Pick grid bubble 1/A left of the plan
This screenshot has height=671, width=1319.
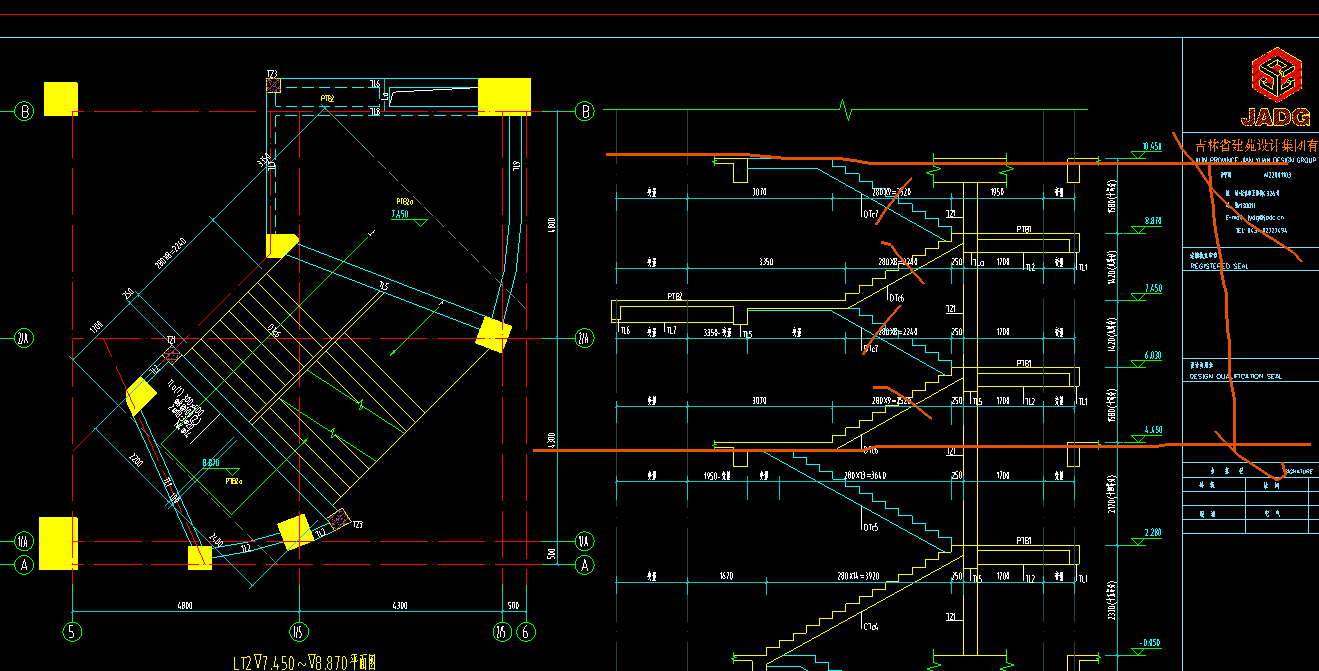tap(25, 541)
